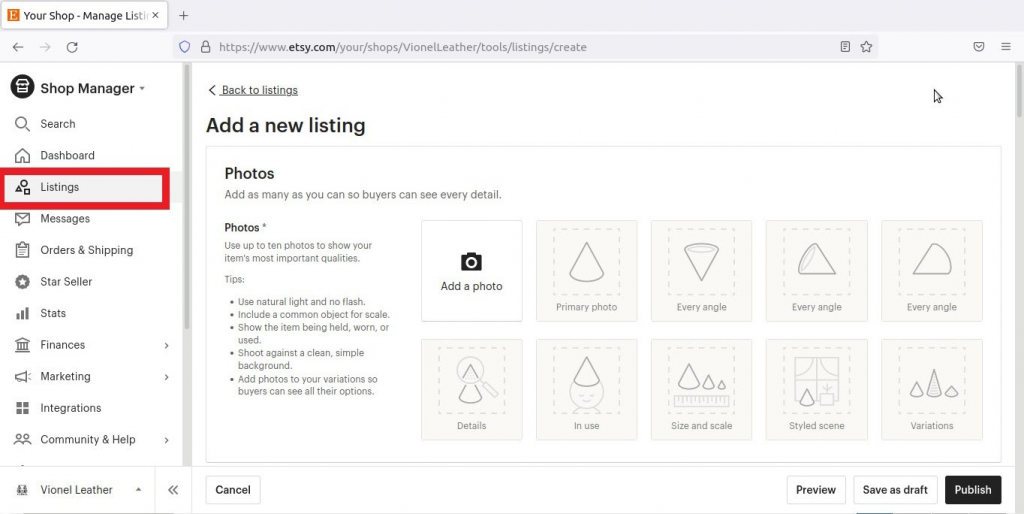The height and width of the screenshot is (514, 1024).
Task: Click the Publish button
Action: coord(973,490)
